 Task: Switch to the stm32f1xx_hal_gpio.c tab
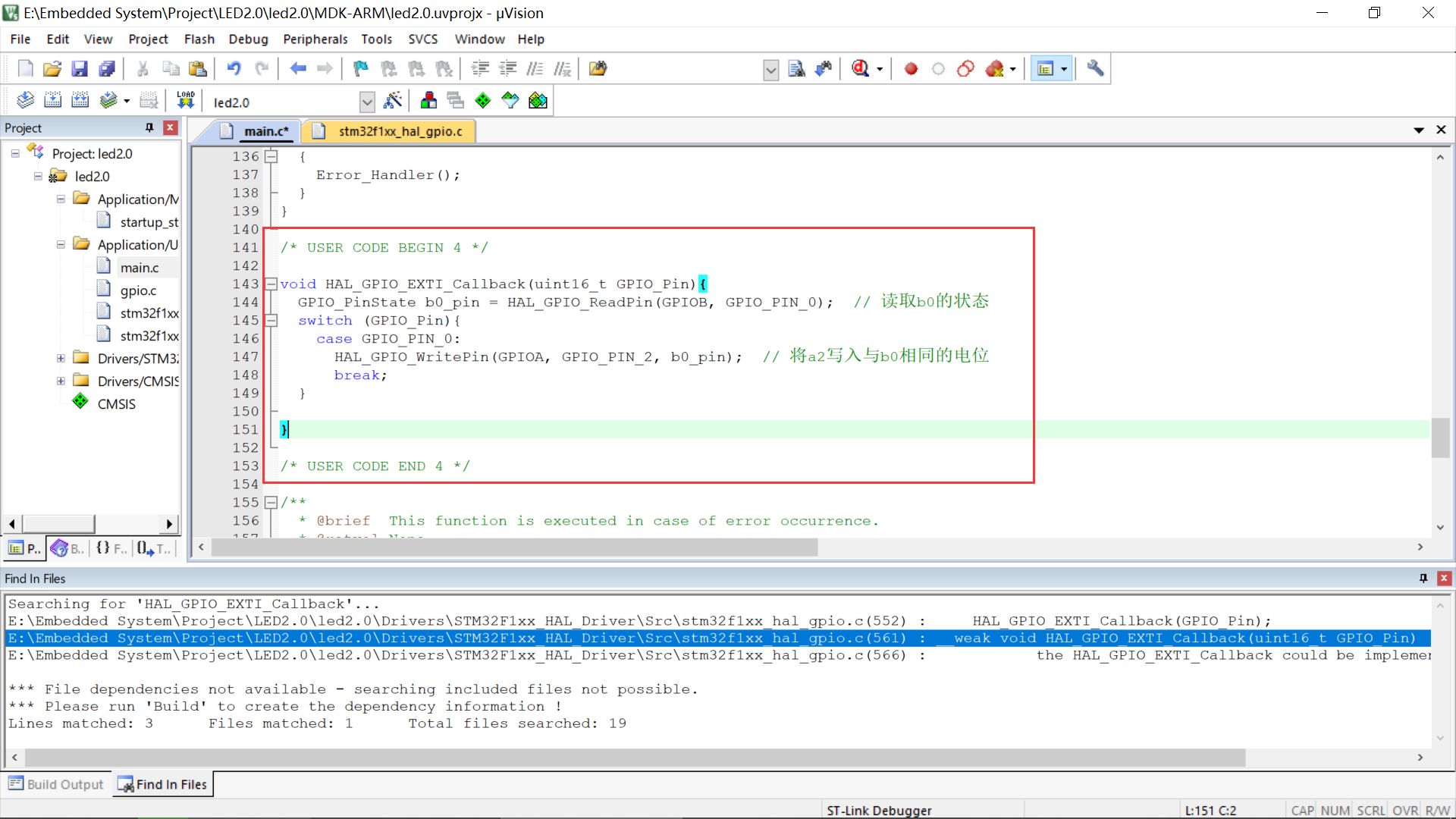(x=400, y=131)
